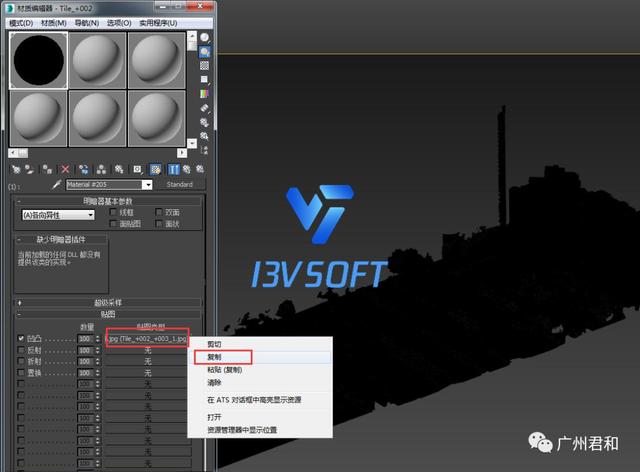
Task: Click the 无 map button for 折射
Action: pos(147,361)
